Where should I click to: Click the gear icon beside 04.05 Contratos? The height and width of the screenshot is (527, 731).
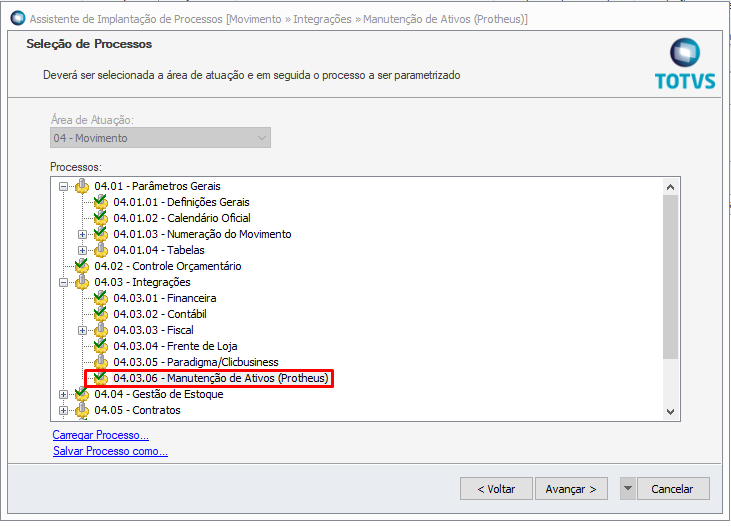point(82,409)
